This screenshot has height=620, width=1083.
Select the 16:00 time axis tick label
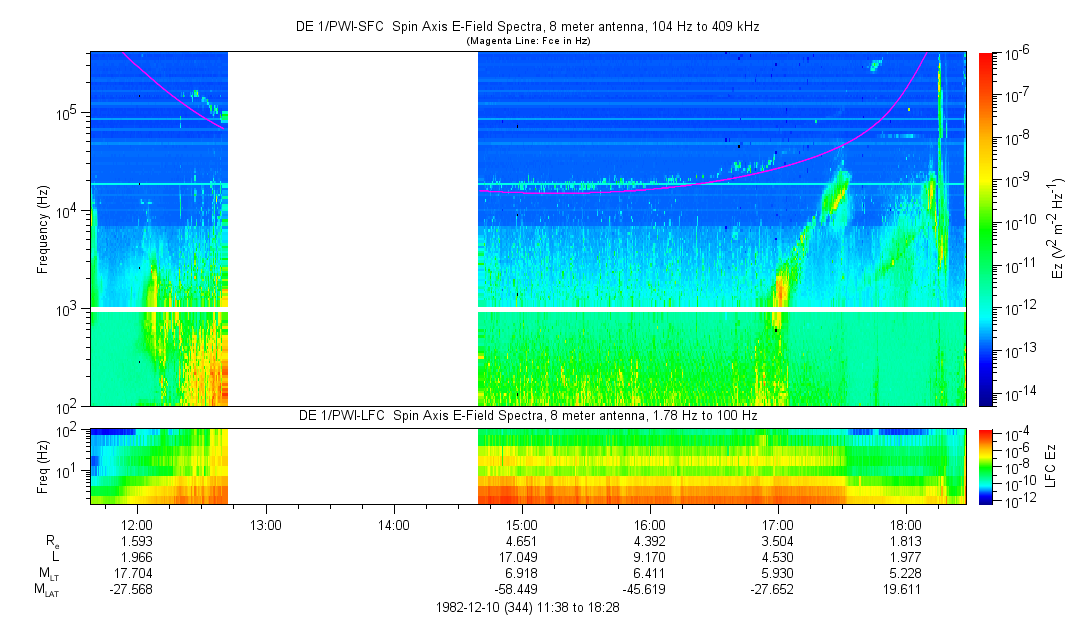[x=650, y=524]
